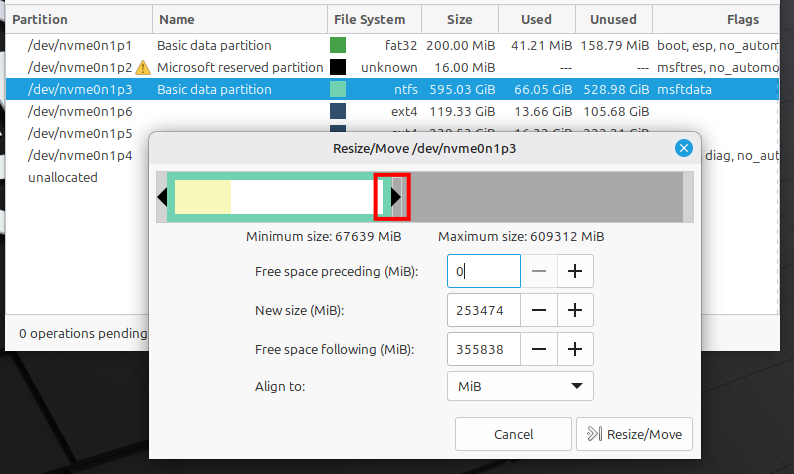Click the green fat32 color square
This screenshot has width=794, height=474.
tap(338, 45)
